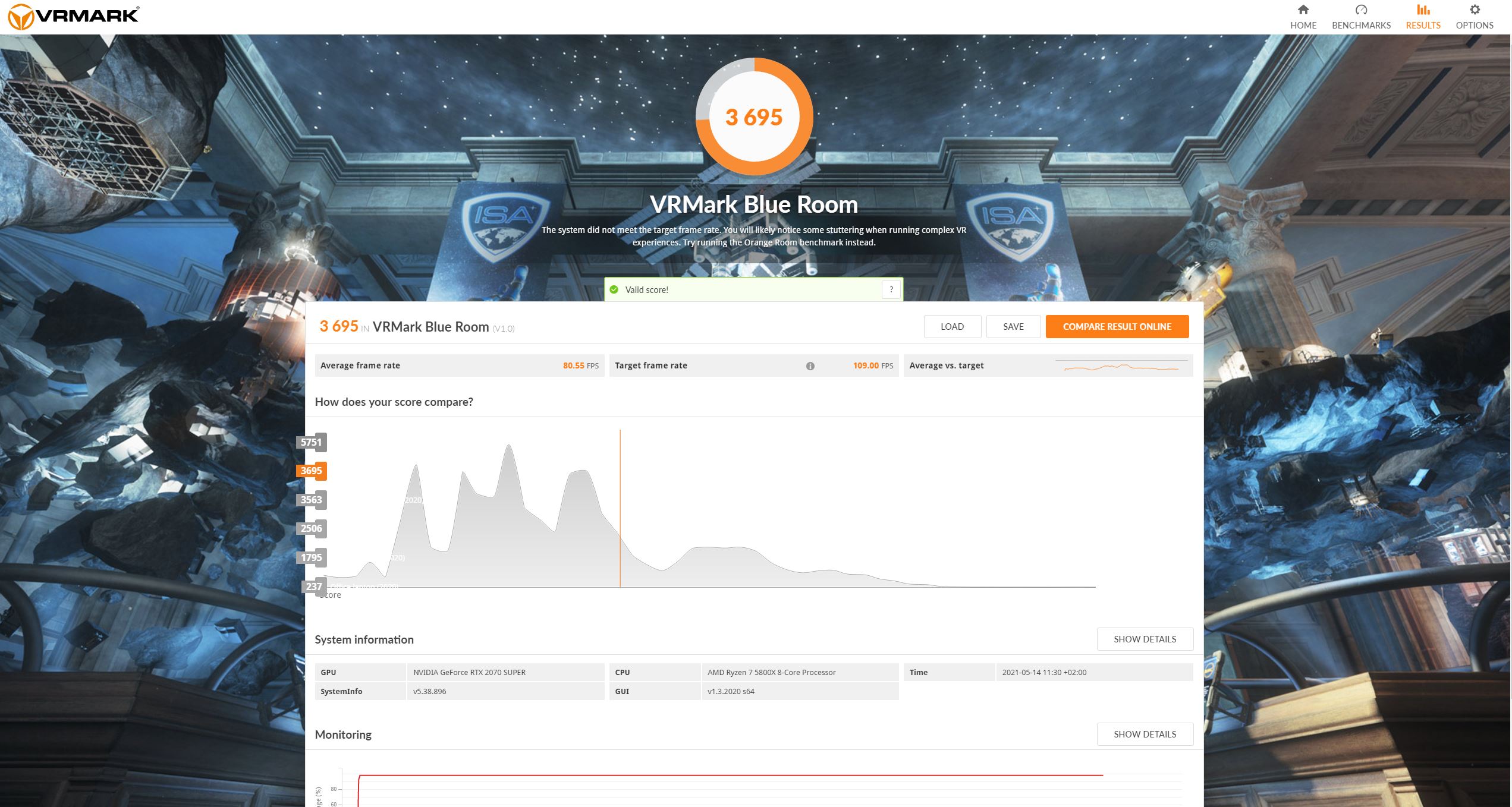Click the AMD Ryzen 7 5800X value

click(x=771, y=672)
